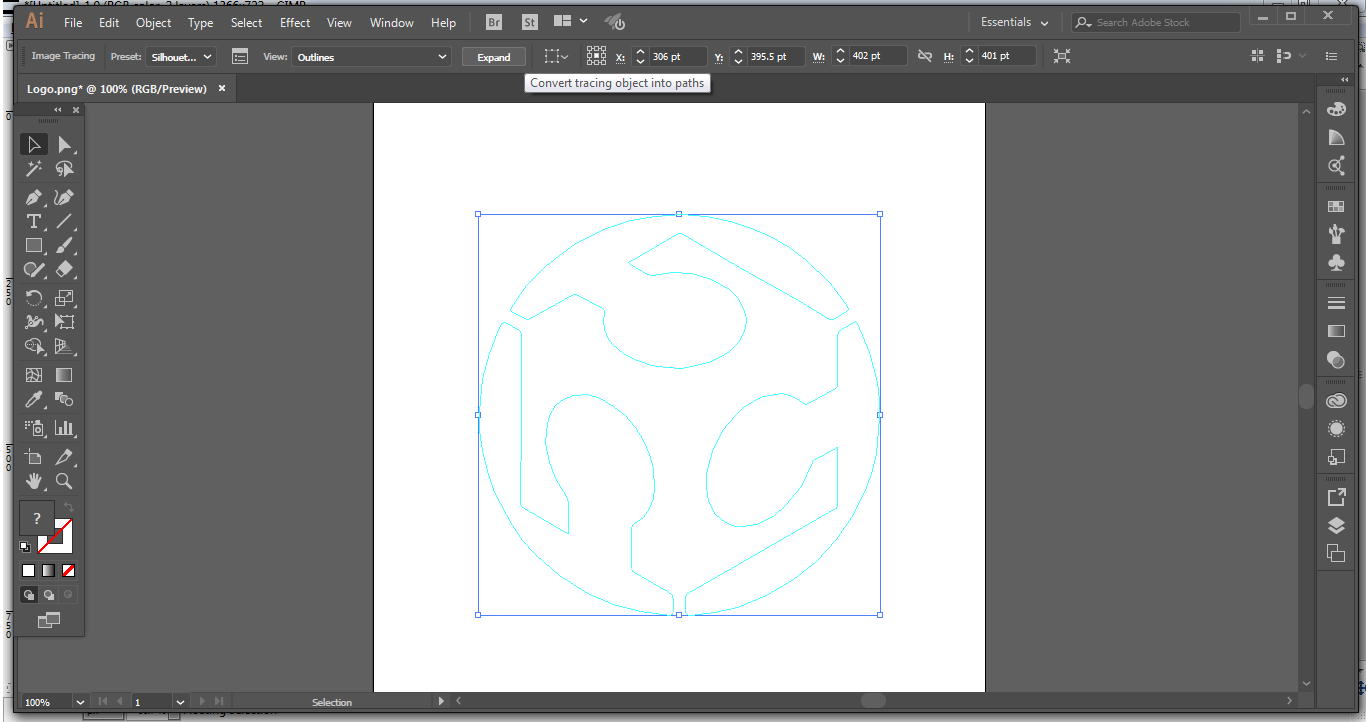Image resolution: width=1366 pixels, height=722 pixels.
Task: Select the Direct Selection tool
Action: point(64,145)
